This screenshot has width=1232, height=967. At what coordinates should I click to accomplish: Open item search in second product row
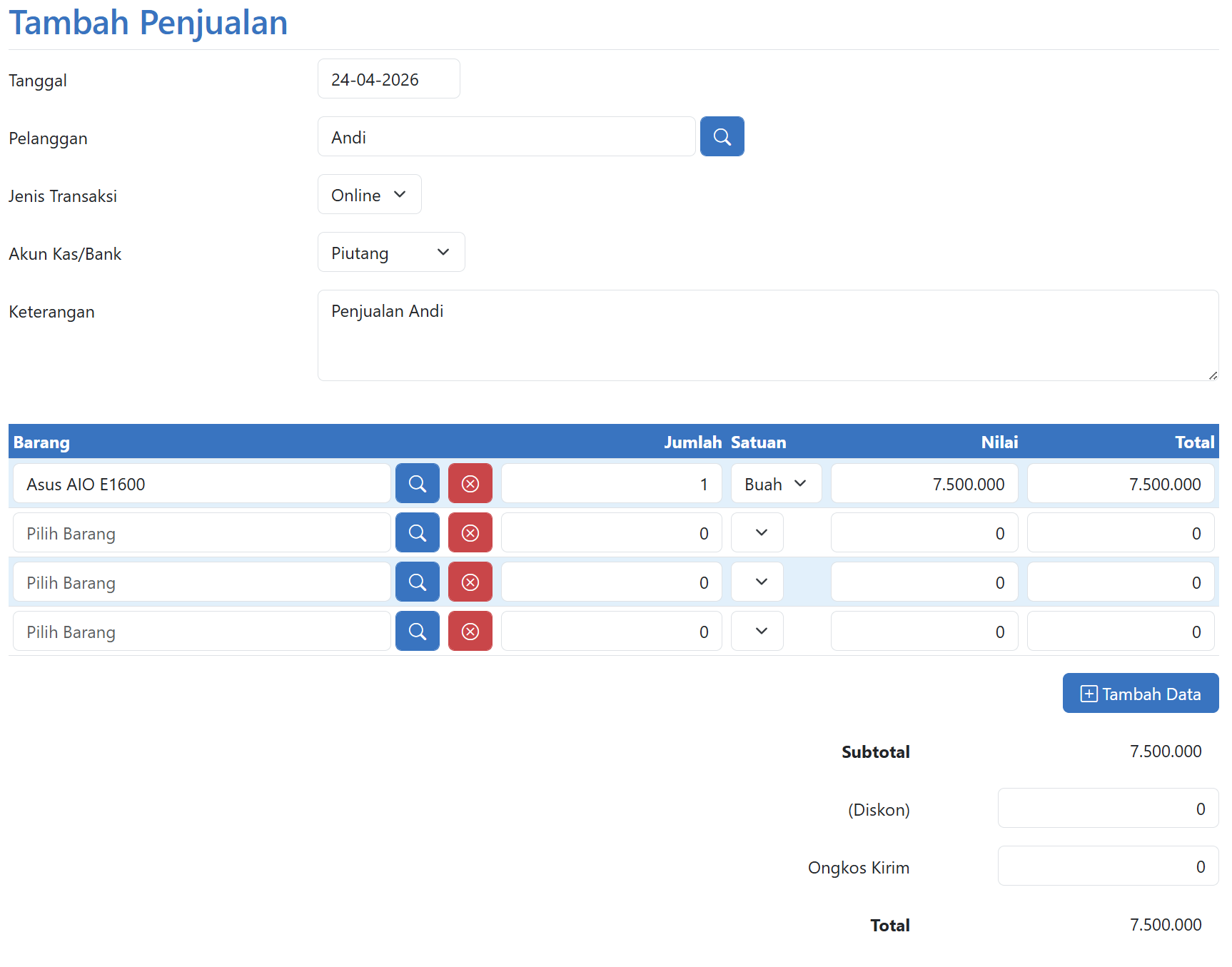coord(418,533)
